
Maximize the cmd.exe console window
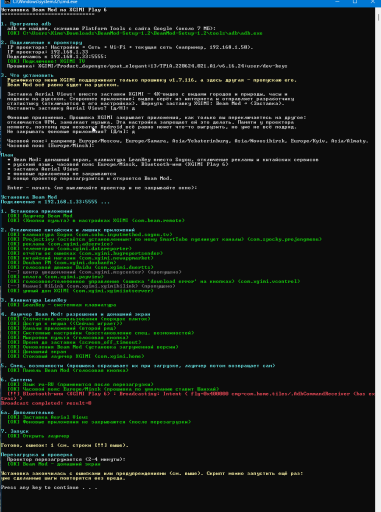(x=355, y=2)
